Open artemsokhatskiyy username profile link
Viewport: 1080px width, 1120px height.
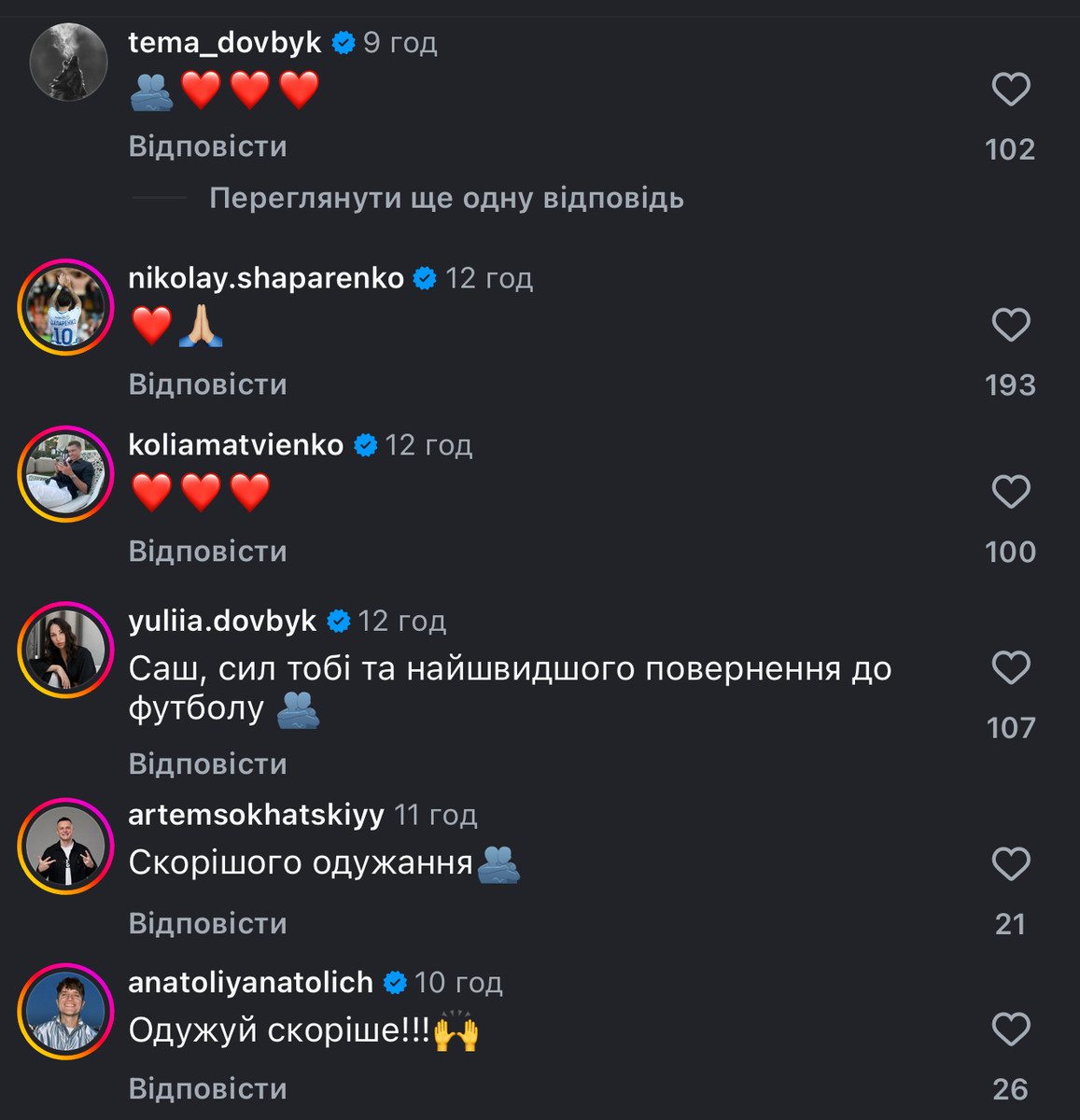[x=256, y=815]
